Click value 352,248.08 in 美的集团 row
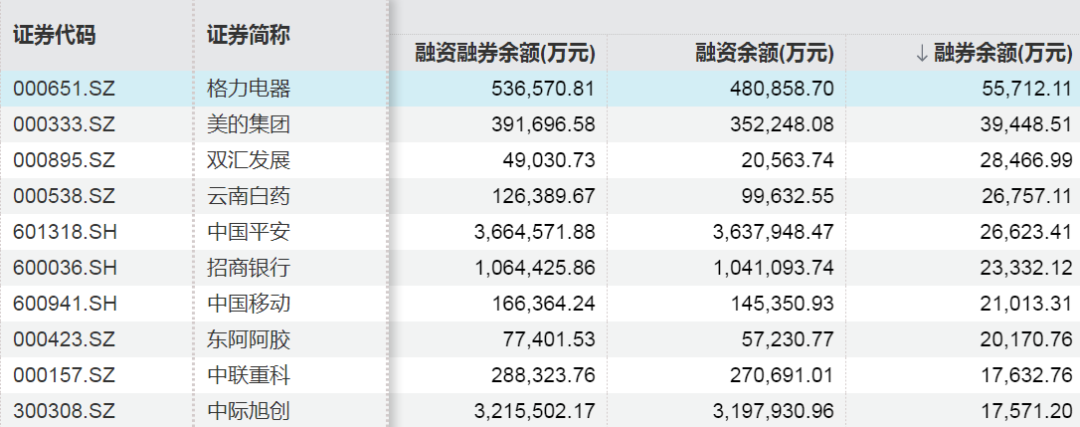 (782, 125)
